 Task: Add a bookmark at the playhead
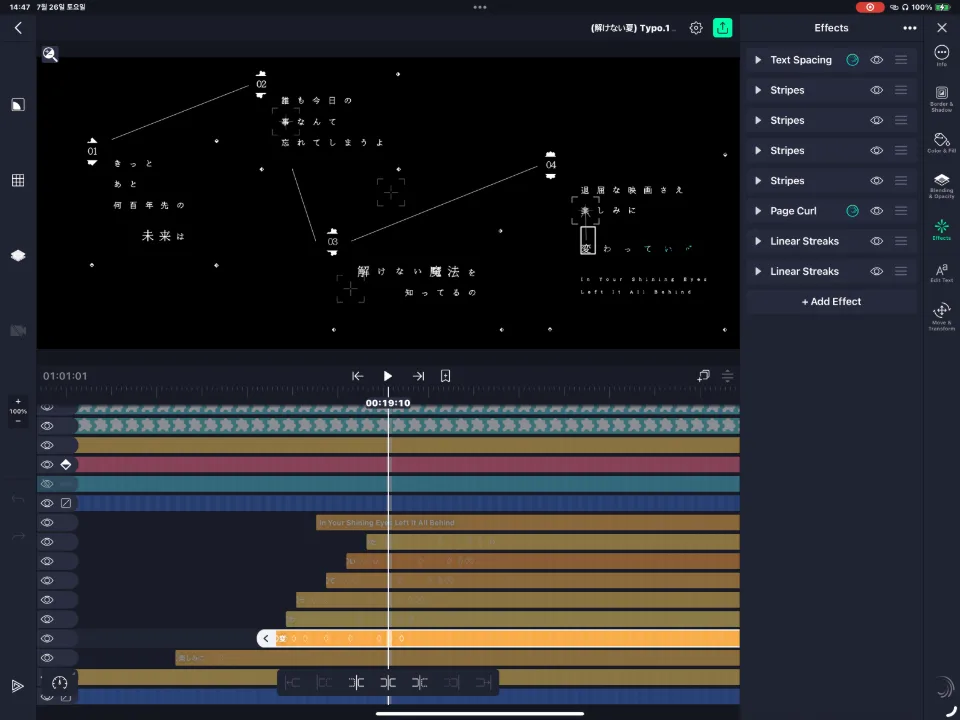point(446,376)
